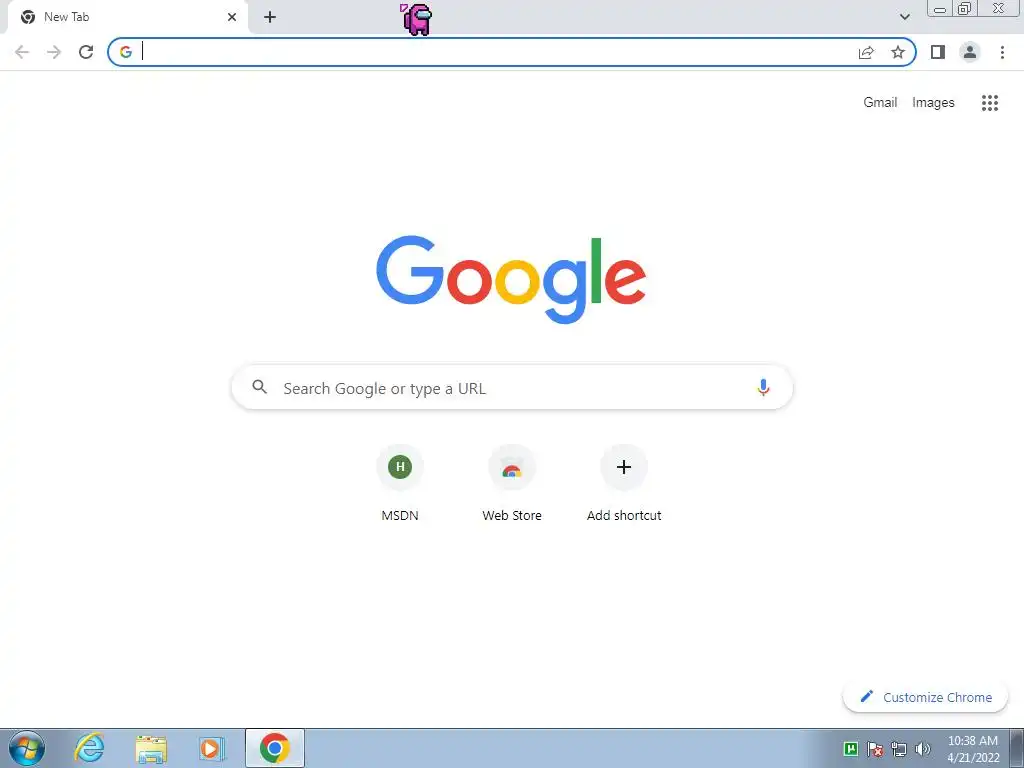Expand the tab search chevron

[904, 17]
